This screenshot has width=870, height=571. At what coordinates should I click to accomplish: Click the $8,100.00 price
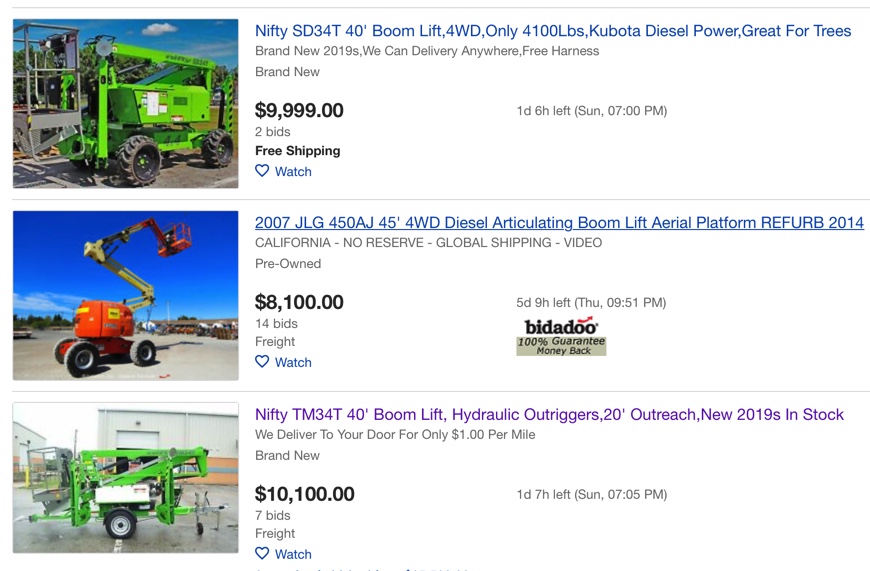[x=299, y=302]
